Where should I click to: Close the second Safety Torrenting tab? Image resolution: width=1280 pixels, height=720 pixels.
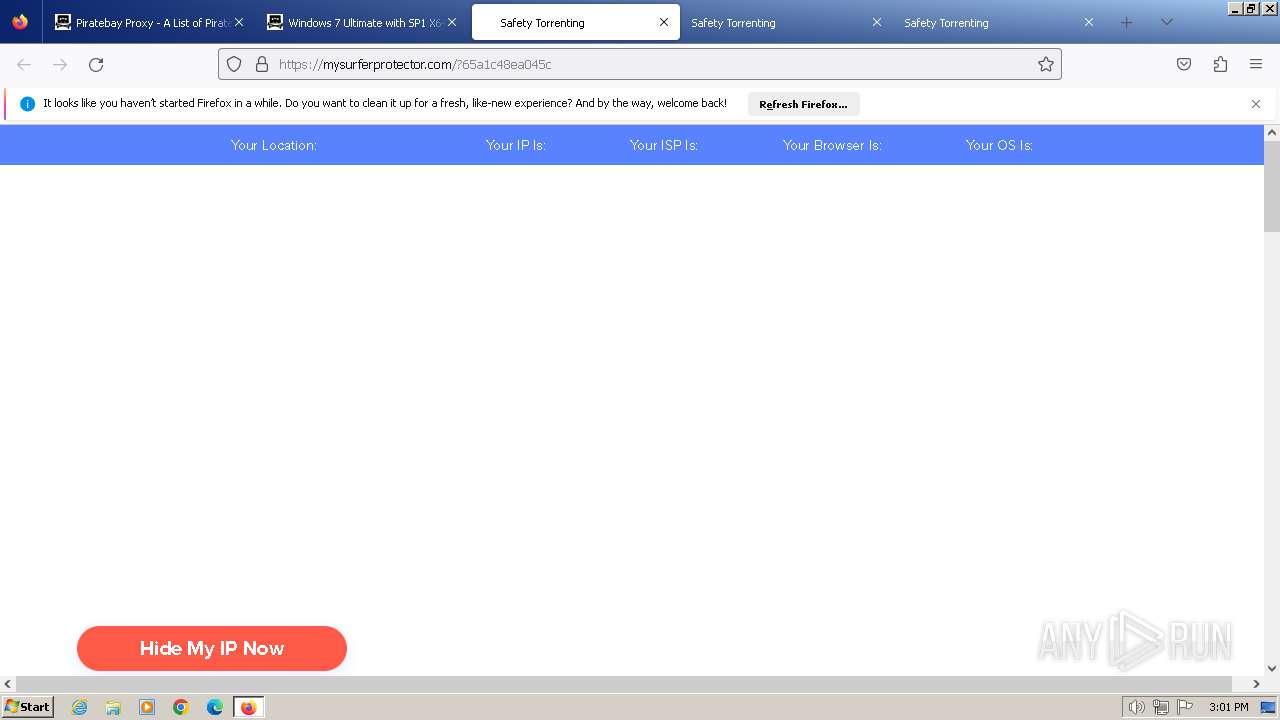tap(876, 22)
